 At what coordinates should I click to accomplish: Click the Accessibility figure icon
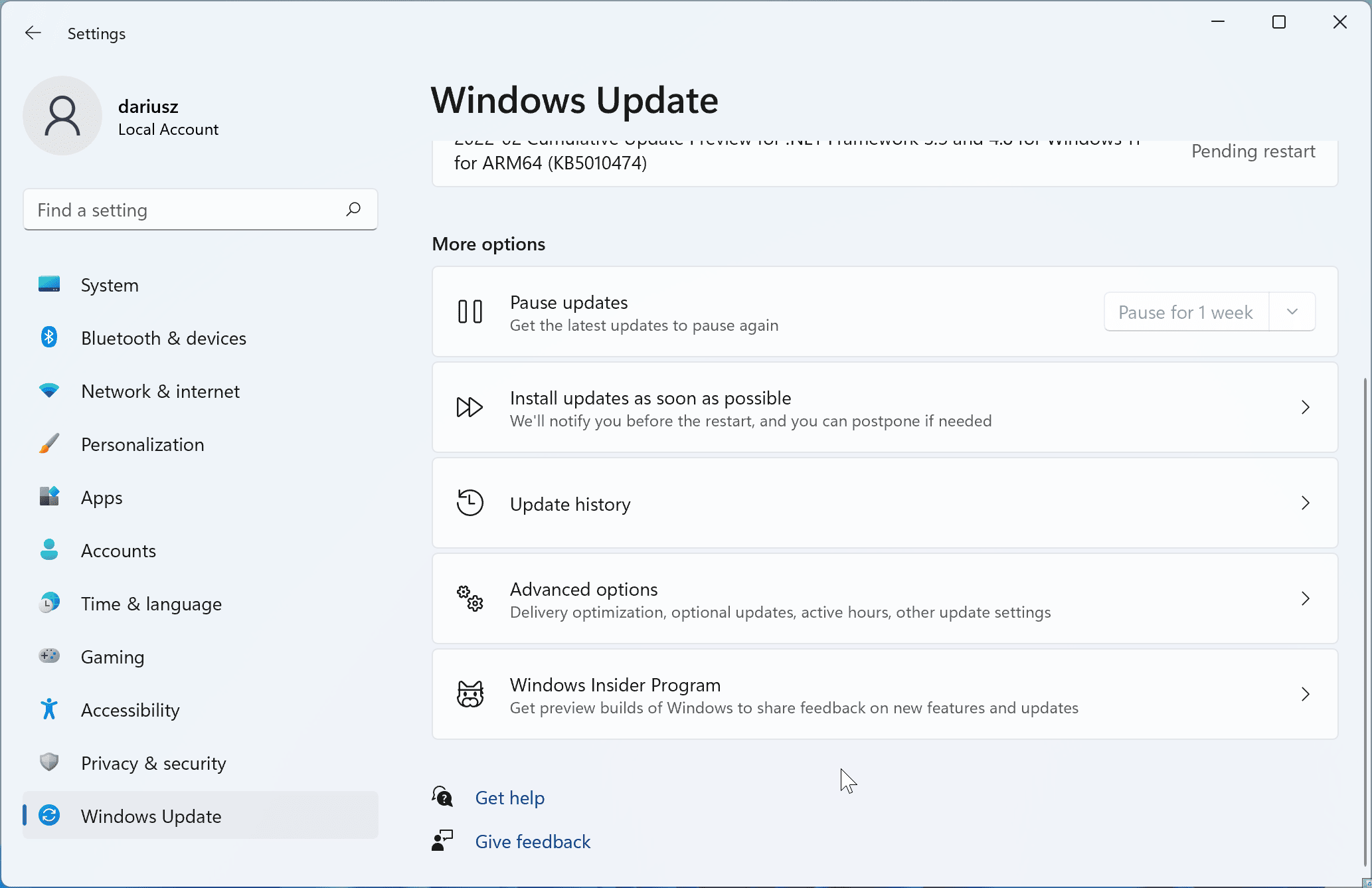click(x=49, y=709)
